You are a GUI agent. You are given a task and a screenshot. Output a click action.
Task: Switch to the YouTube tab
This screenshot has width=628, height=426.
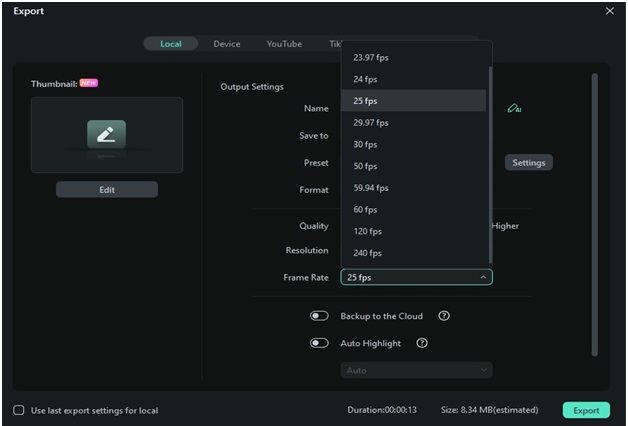pyautogui.click(x=284, y=44)
